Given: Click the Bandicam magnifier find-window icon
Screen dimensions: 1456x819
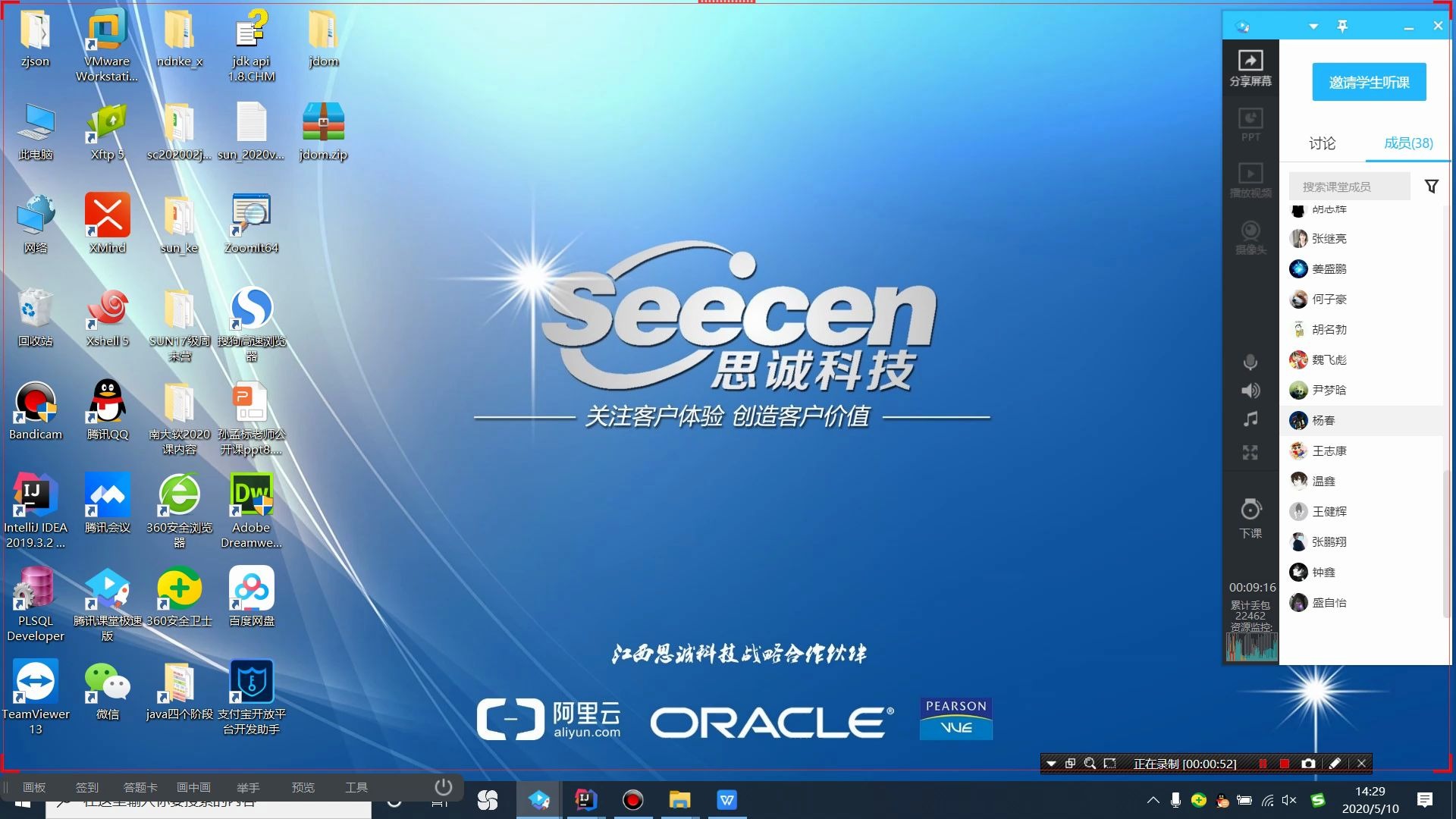Looking at the screenshot, I should pos(1090,764).
